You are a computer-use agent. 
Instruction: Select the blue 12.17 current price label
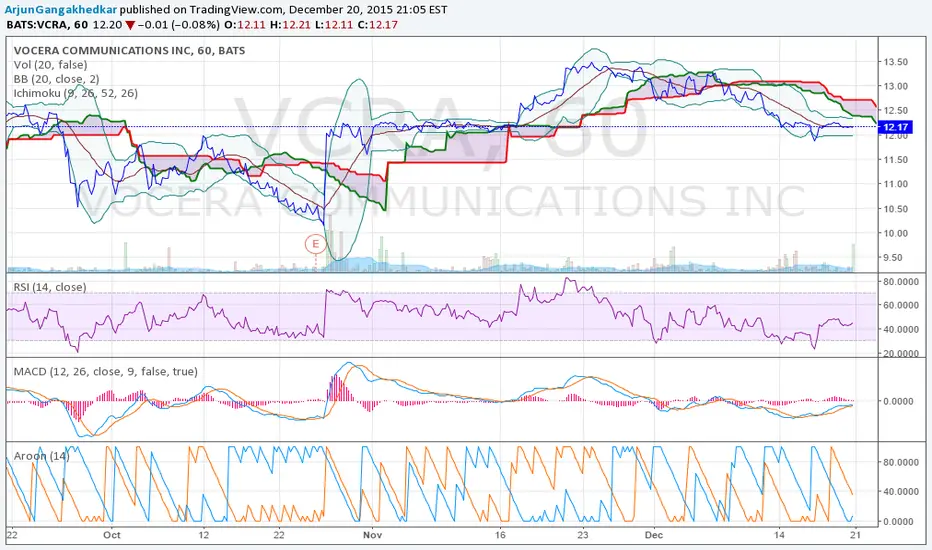896,127
